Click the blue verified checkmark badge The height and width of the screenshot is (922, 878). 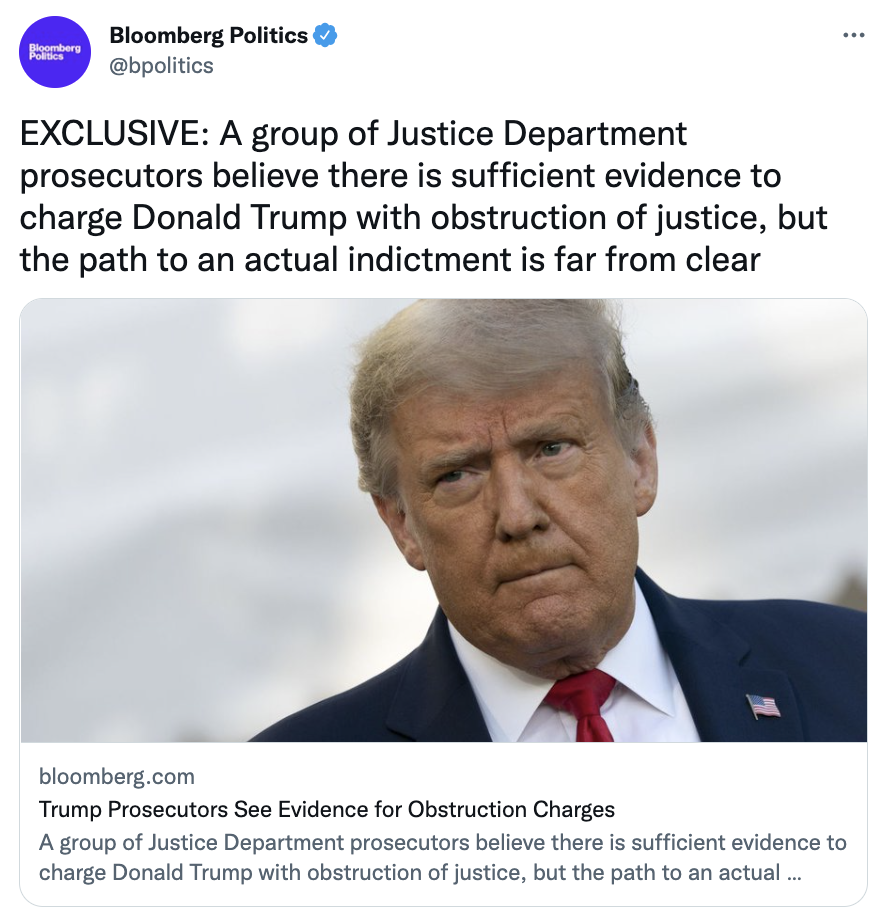pyautogui.click(x=325, y=35)
